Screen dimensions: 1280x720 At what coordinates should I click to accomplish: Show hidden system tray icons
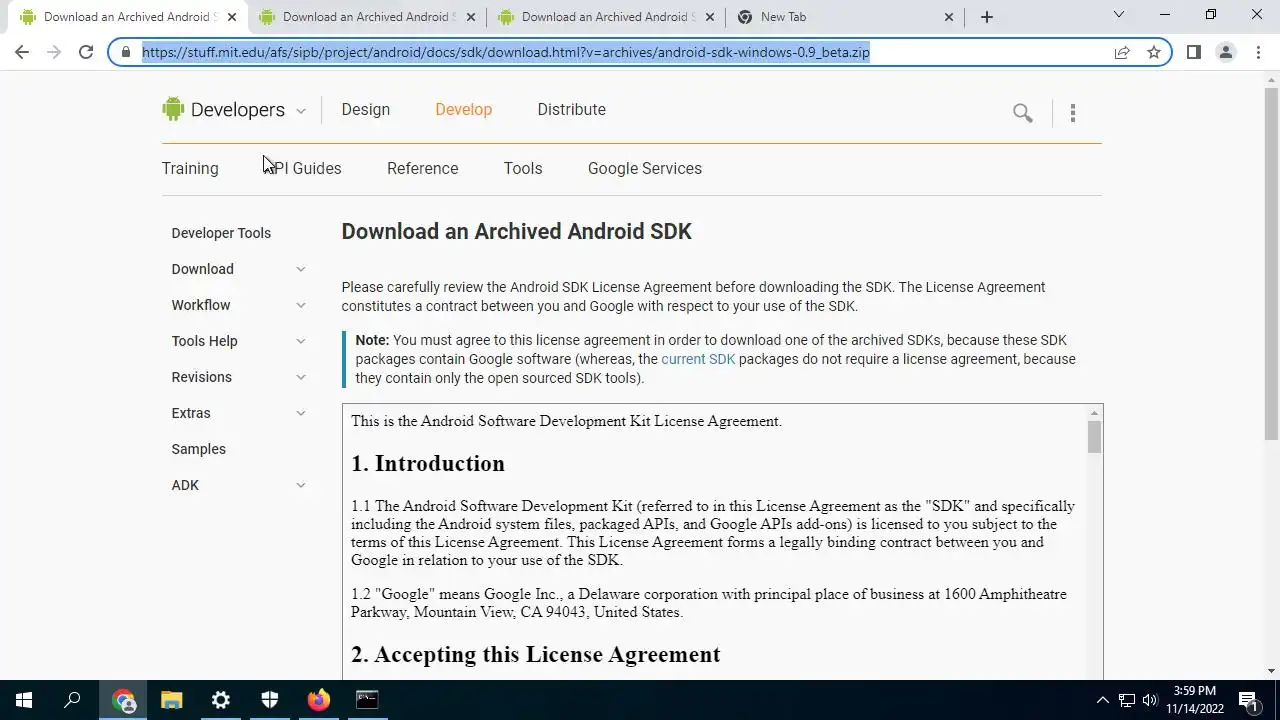pos(1103,700)
